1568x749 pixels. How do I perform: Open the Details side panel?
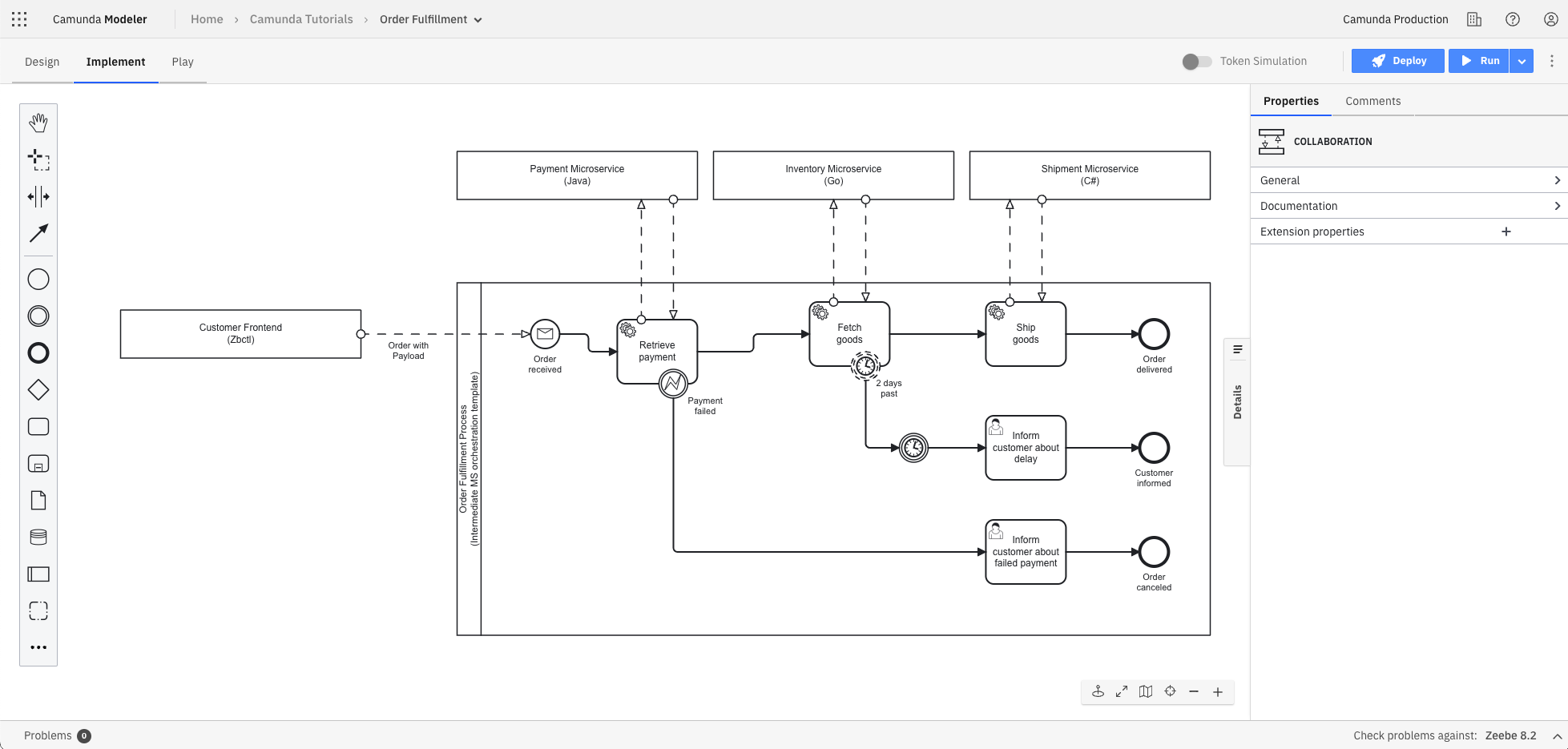[x=1237, y=402]
